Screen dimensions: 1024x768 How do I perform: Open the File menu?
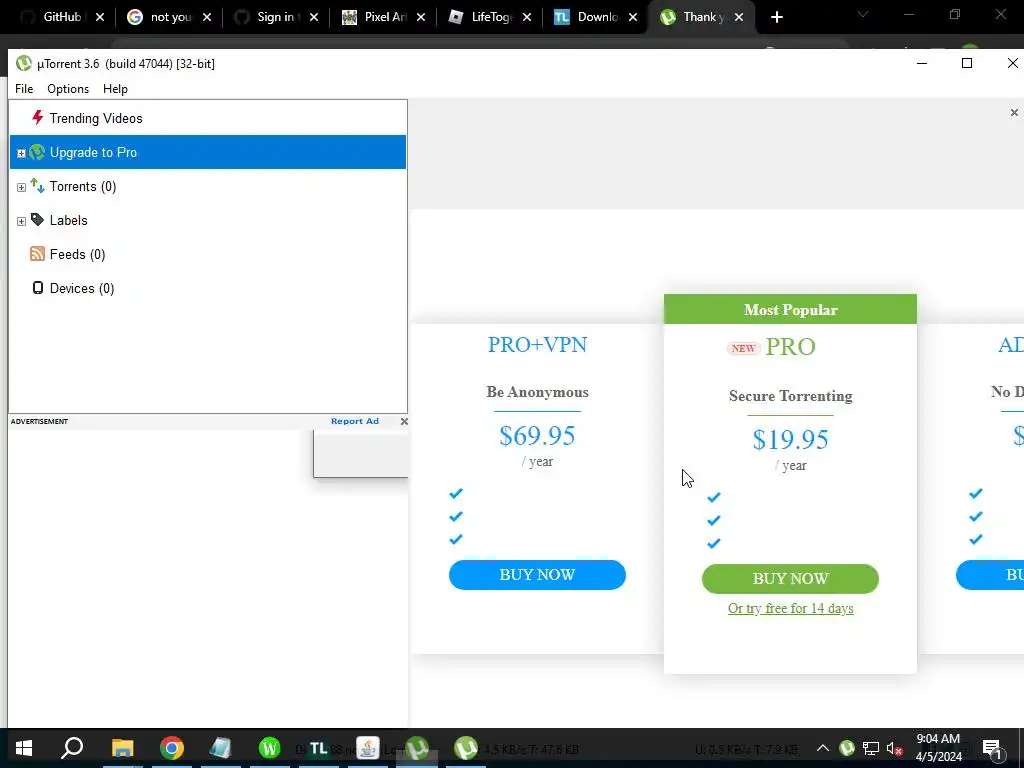(x=24, y=89)
